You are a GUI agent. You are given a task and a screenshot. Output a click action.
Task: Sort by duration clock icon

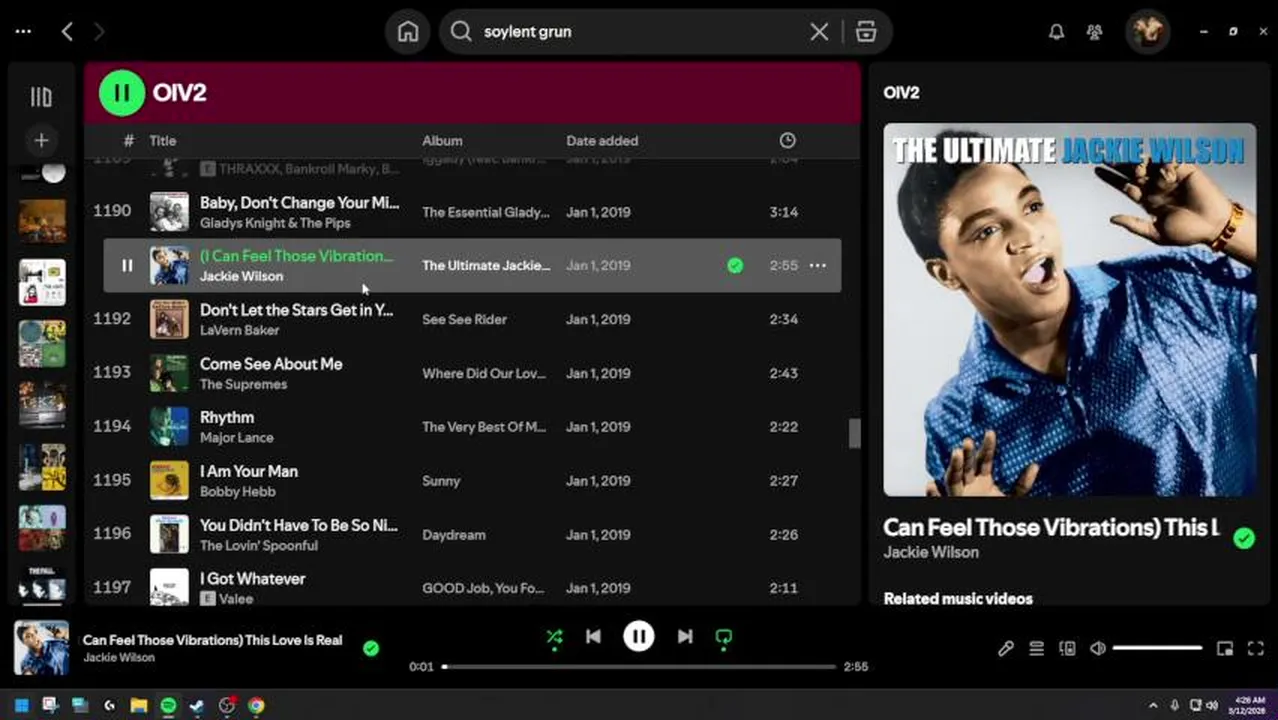pyautogui.click(x=788, y=141)
